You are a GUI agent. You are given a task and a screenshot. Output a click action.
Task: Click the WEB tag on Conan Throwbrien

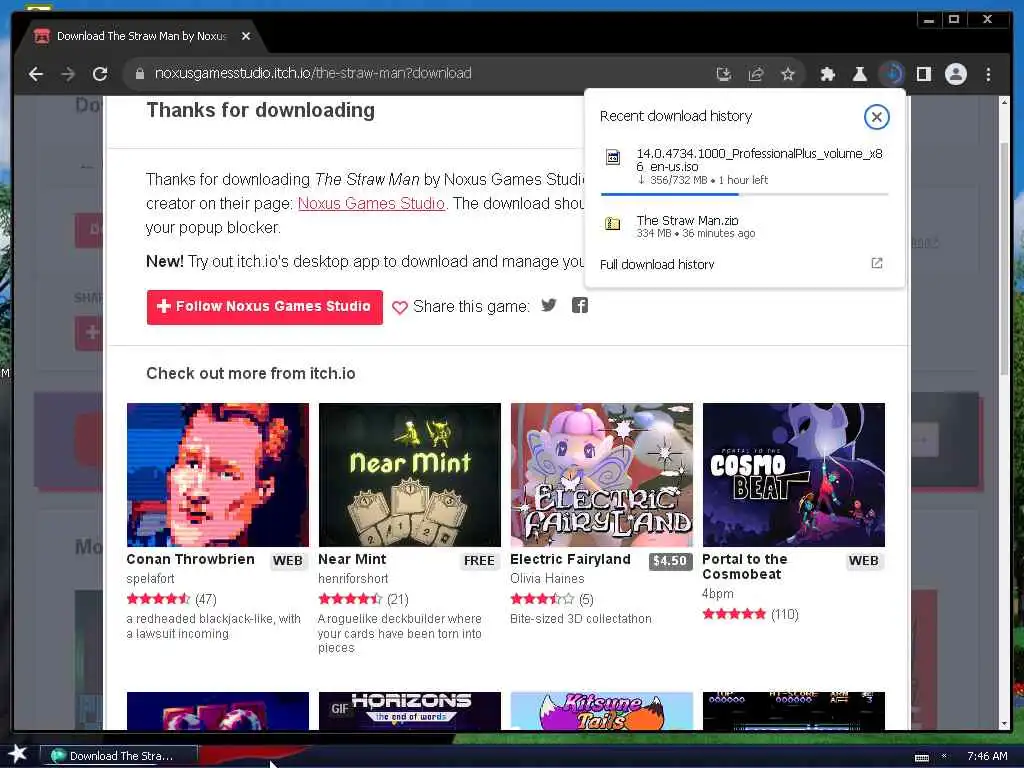(x=287, y=561)
